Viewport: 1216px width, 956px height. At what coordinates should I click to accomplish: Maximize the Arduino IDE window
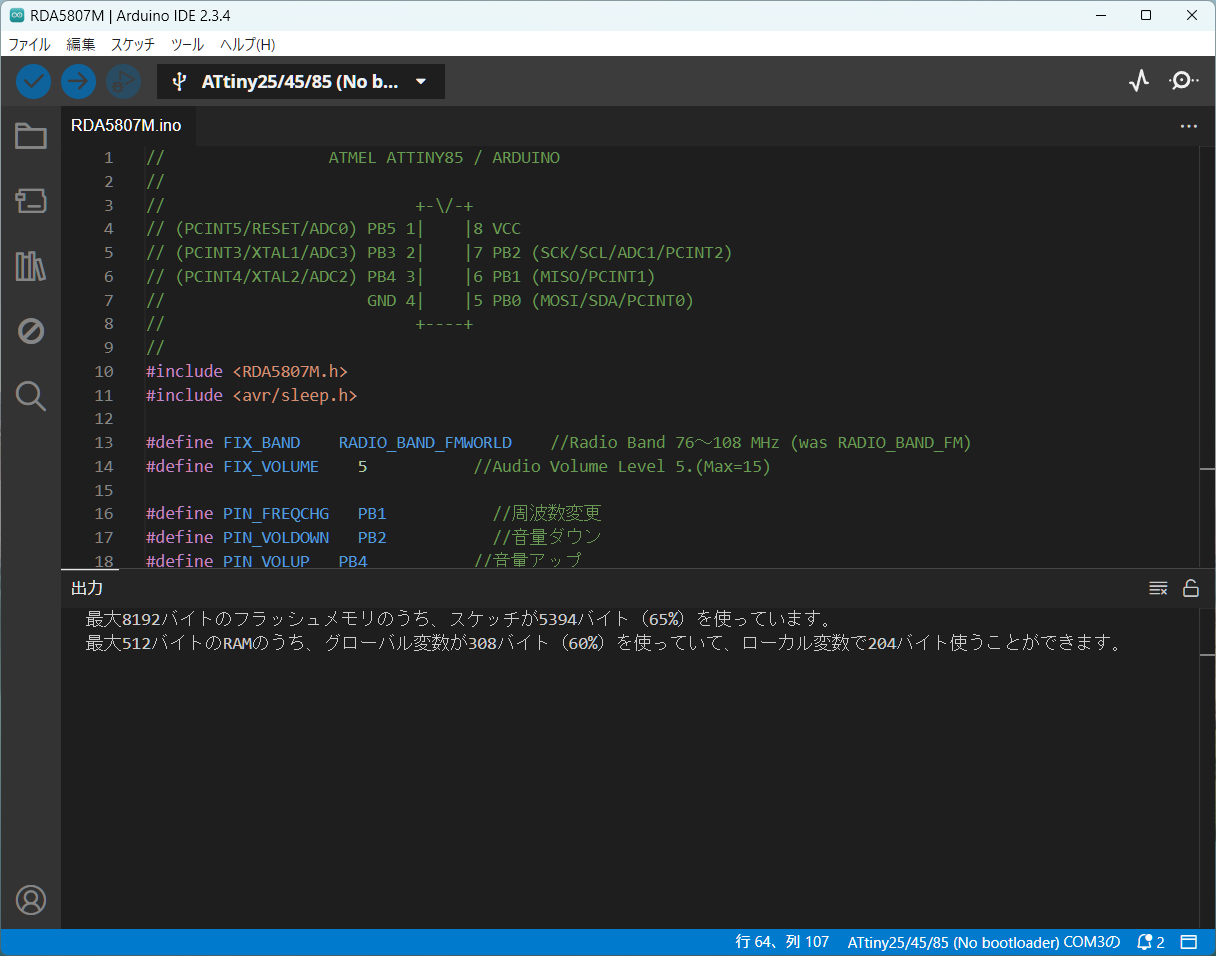1146,15
